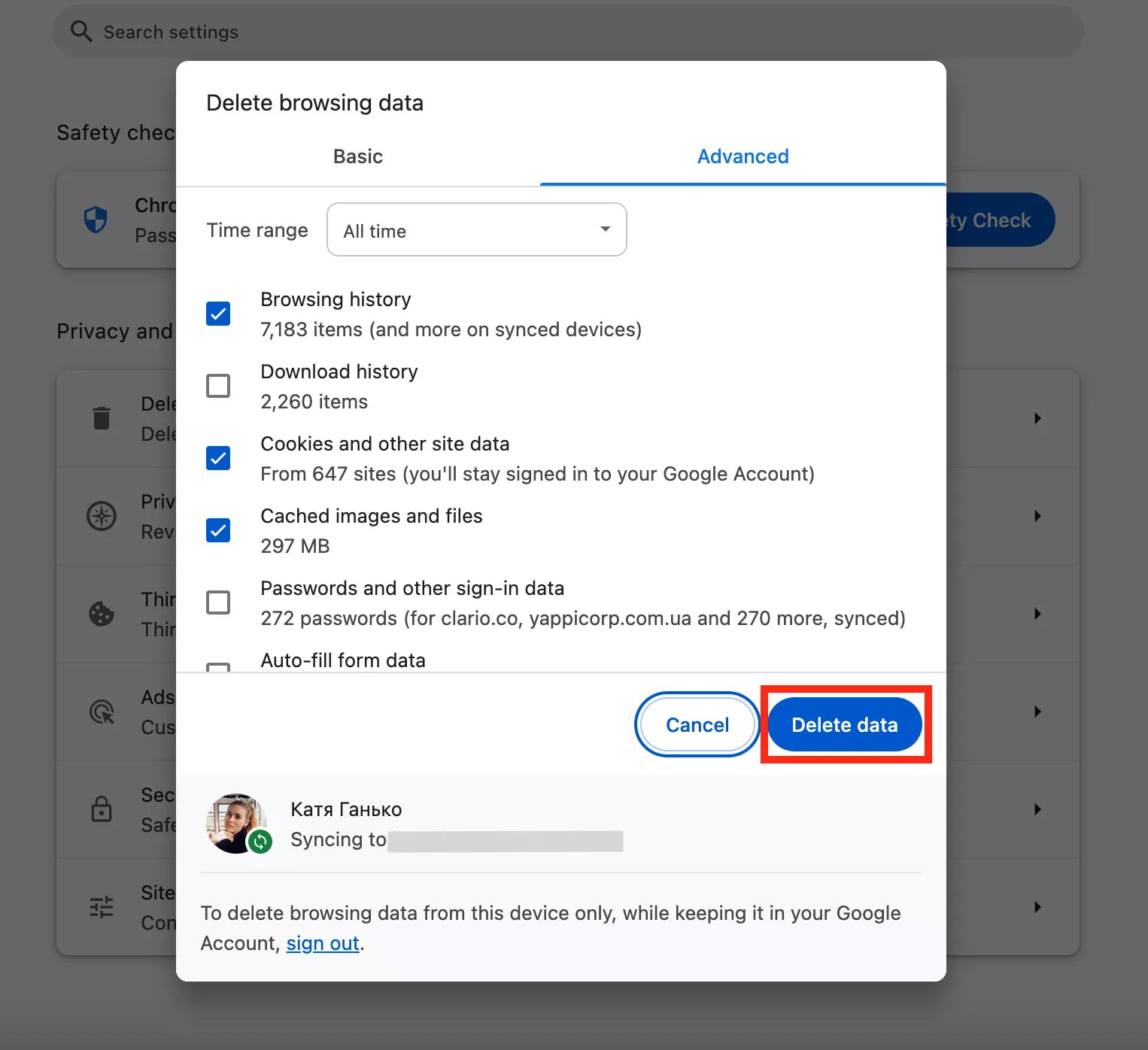Click the Safety check shield icon
This screenshot has width=1148, height=1050.
pos(96,220)
